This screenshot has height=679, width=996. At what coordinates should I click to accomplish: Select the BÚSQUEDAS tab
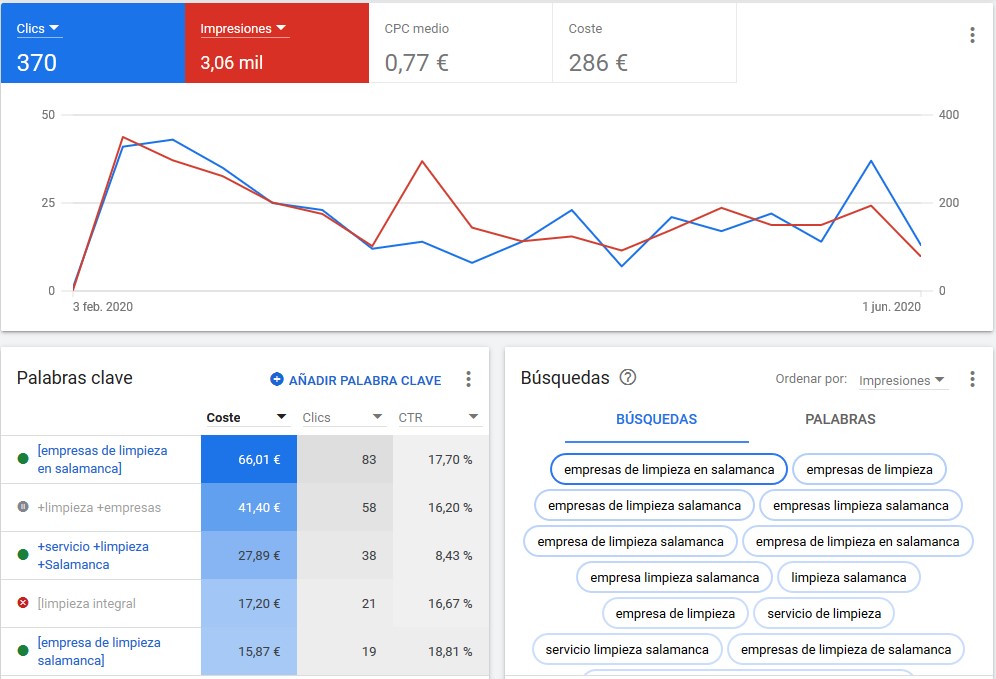click(656, 420)
